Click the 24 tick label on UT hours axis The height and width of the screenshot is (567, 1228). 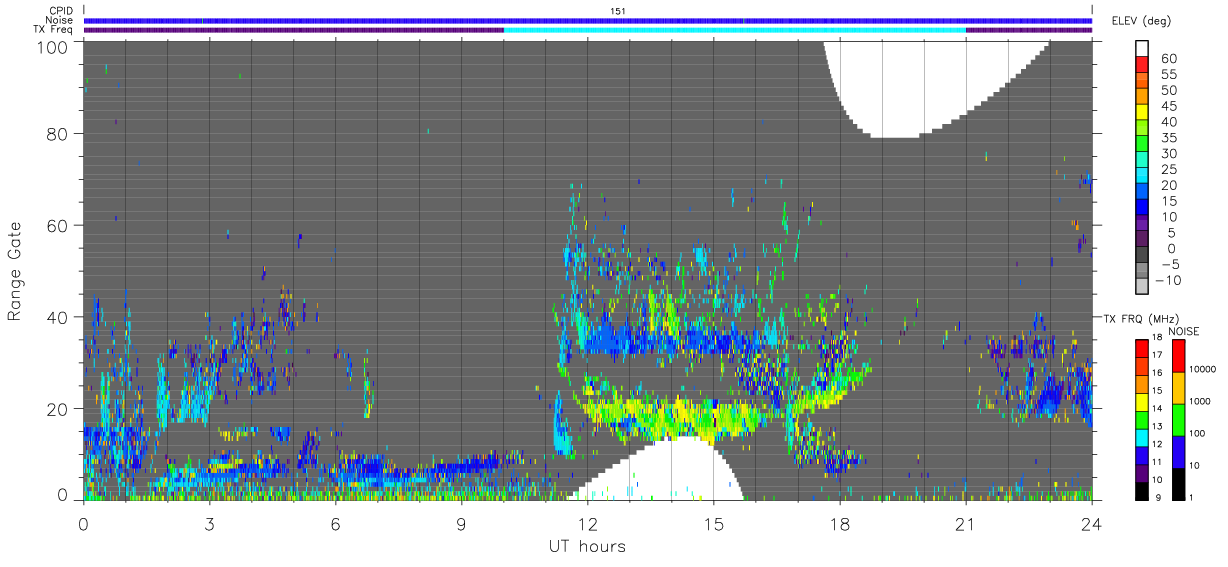pos(1091,522)
